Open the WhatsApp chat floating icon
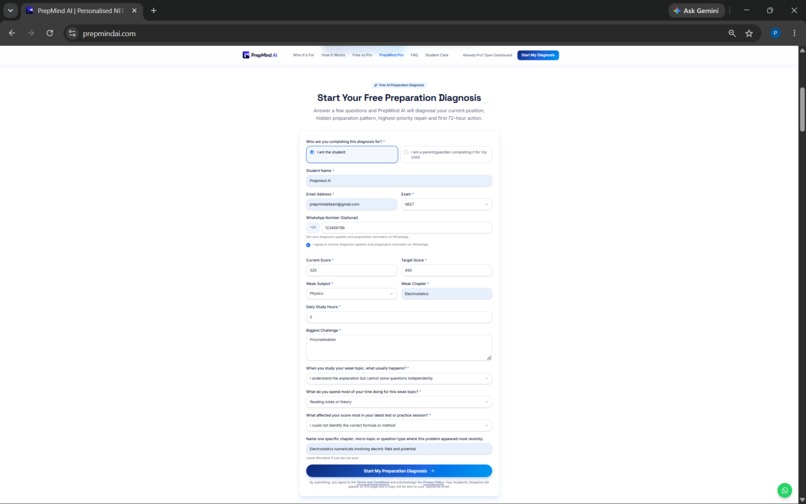The height and width of the screenshot is (504, 806). (x=784, y=490)
